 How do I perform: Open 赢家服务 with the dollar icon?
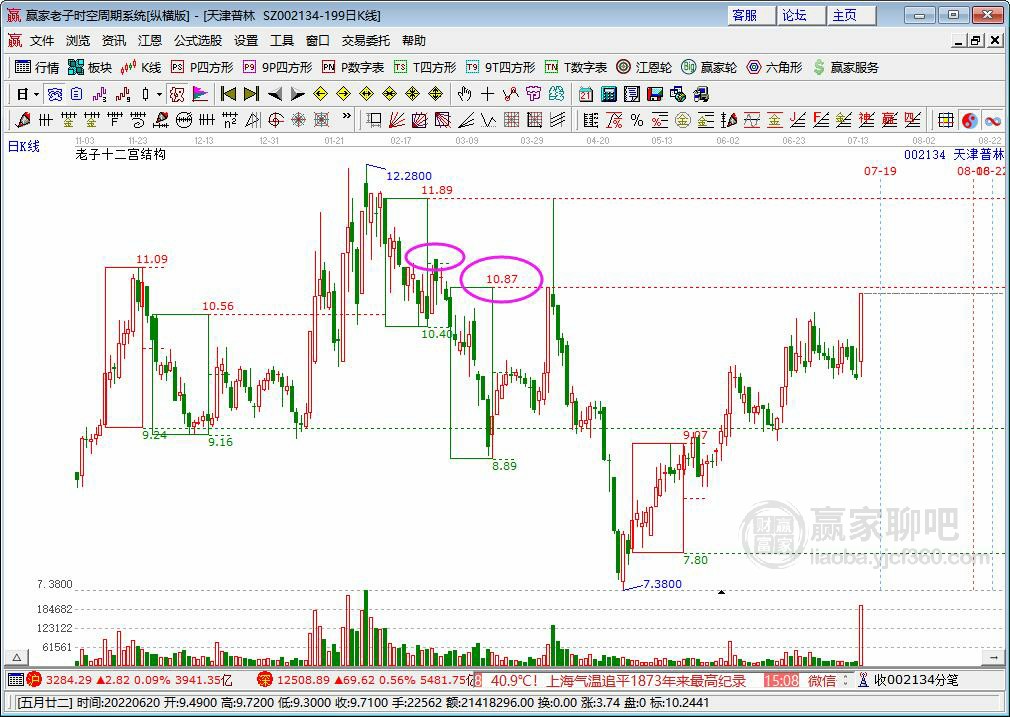(x=846, y=67)
